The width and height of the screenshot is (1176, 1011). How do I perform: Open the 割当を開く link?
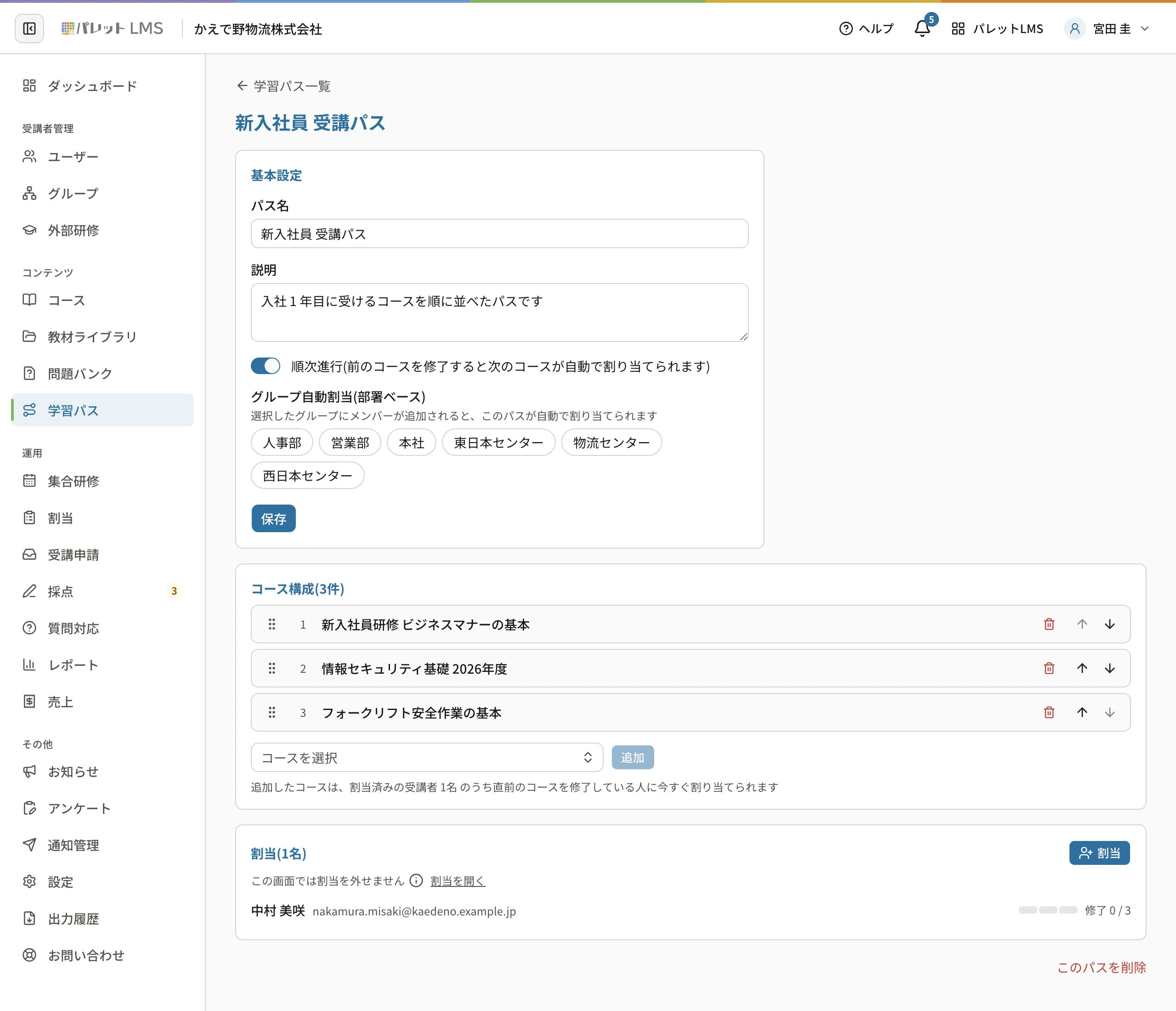(458, 881)
